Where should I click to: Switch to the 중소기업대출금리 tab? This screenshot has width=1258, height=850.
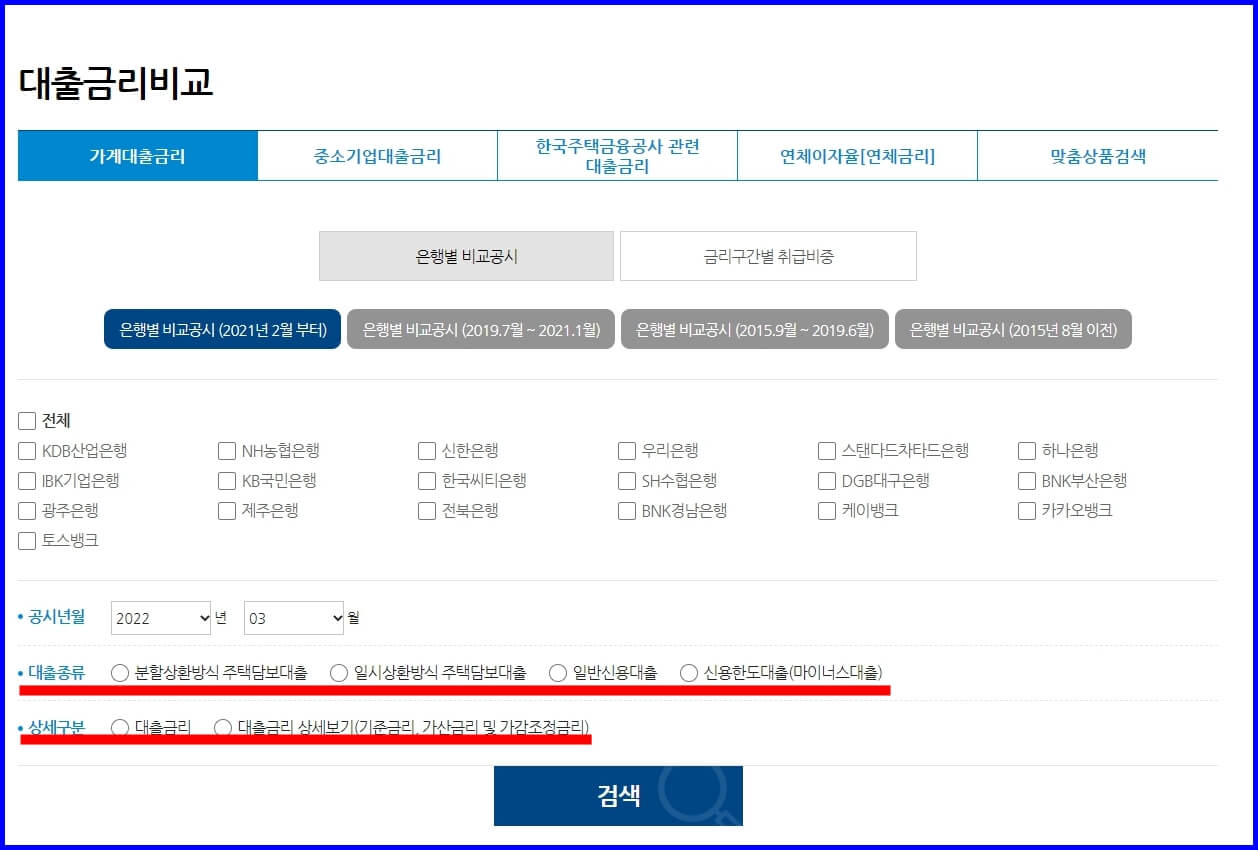(377, 155)
